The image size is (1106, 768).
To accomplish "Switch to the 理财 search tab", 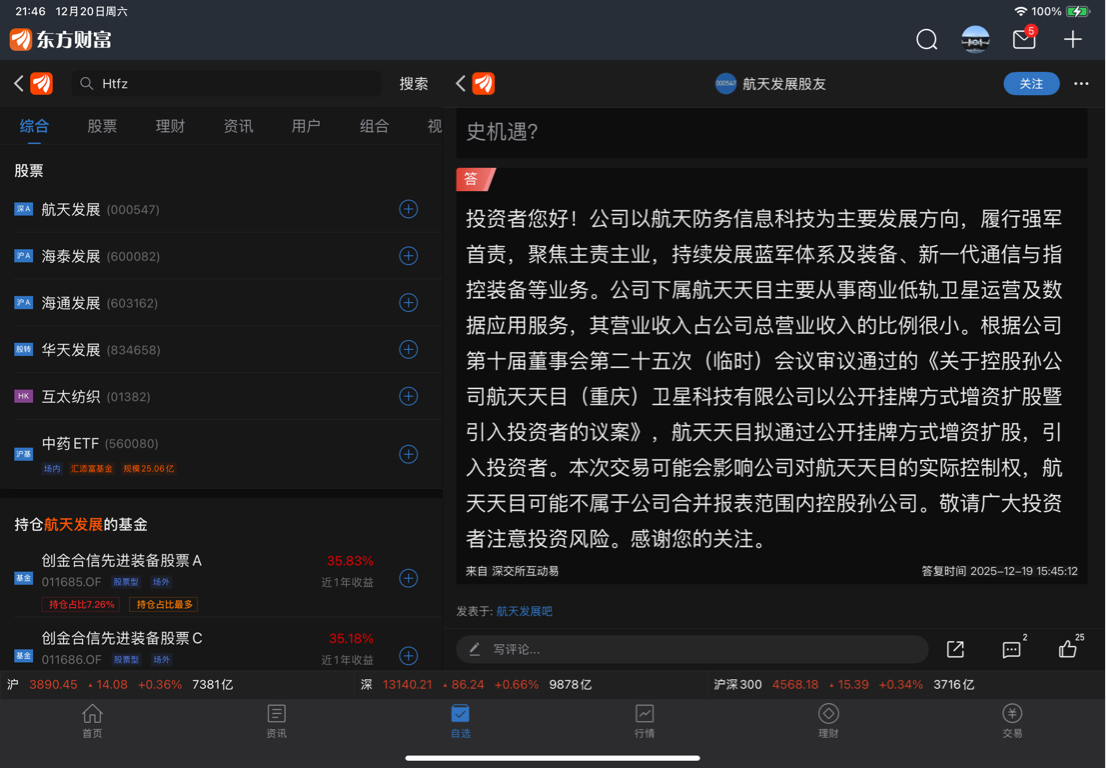I will click(170, 126).
